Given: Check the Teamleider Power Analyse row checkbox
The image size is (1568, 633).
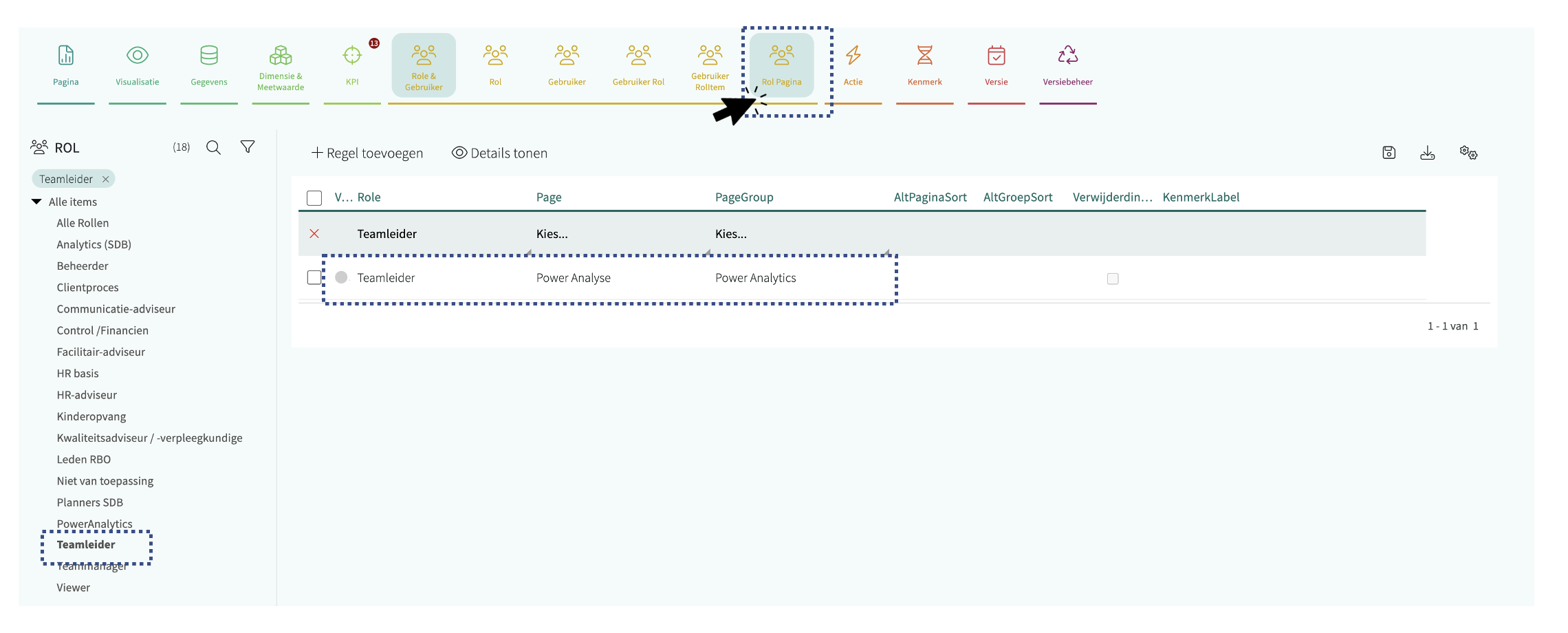Looking at the screenshot, I should coord(314,277).
